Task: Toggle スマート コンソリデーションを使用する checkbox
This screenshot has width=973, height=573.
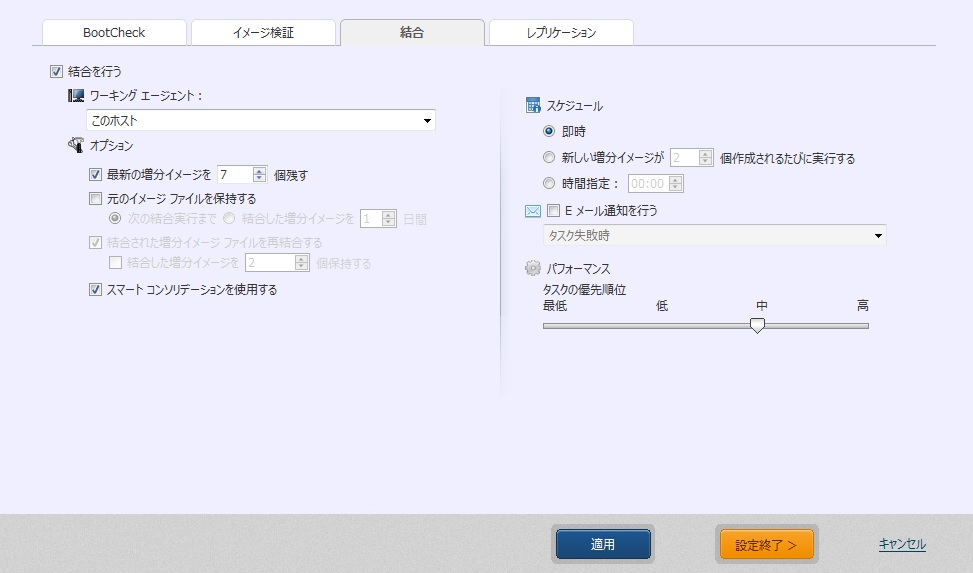Action: (95, 289)
